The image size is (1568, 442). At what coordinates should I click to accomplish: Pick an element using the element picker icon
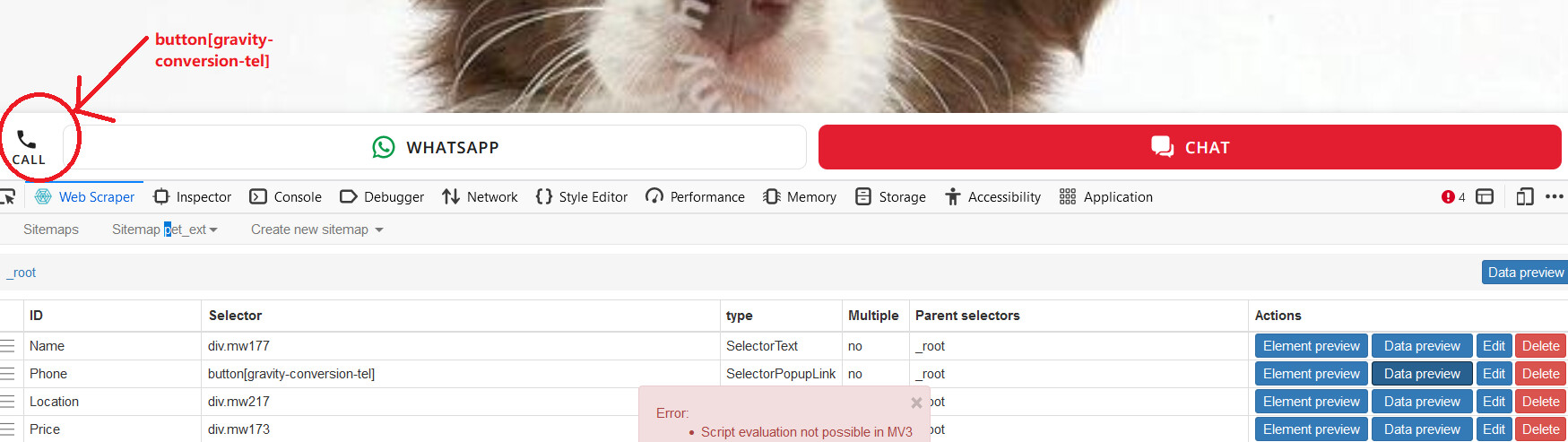pos(8,197)
